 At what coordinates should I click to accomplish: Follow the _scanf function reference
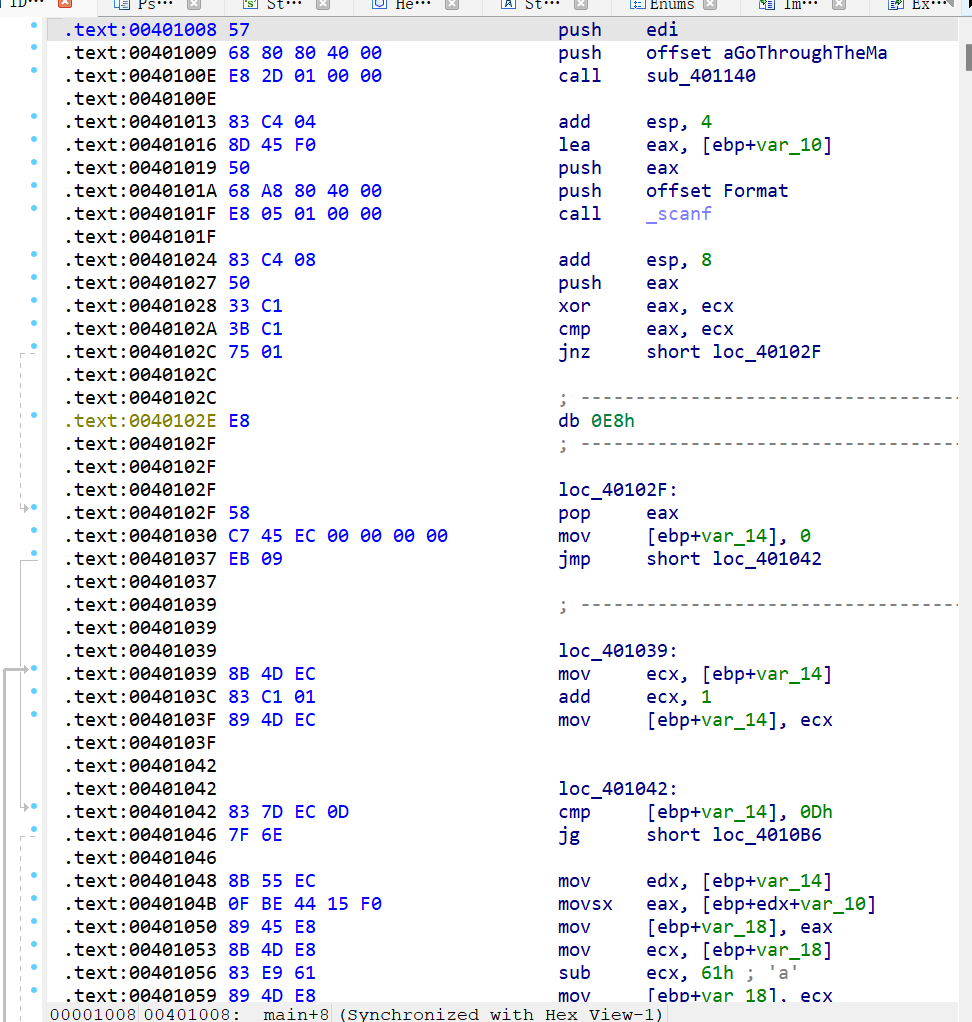point(678,214)
